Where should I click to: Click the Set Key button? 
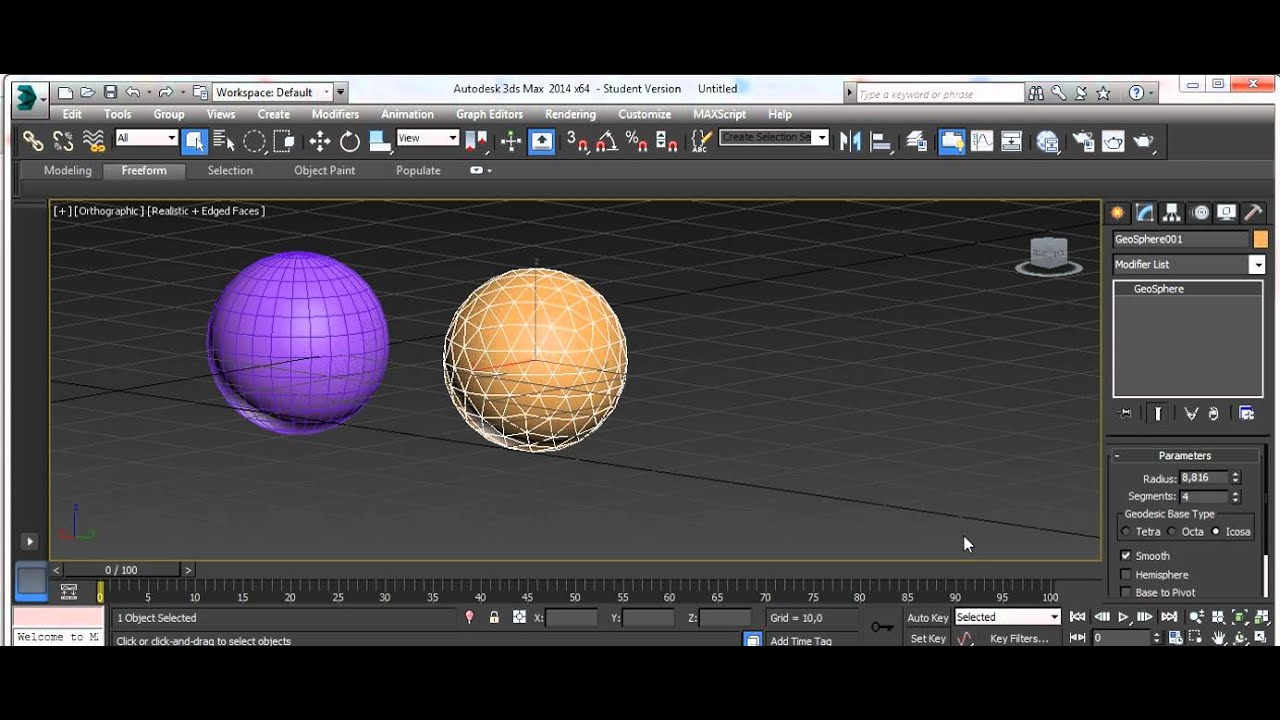(x=928, y=639)
